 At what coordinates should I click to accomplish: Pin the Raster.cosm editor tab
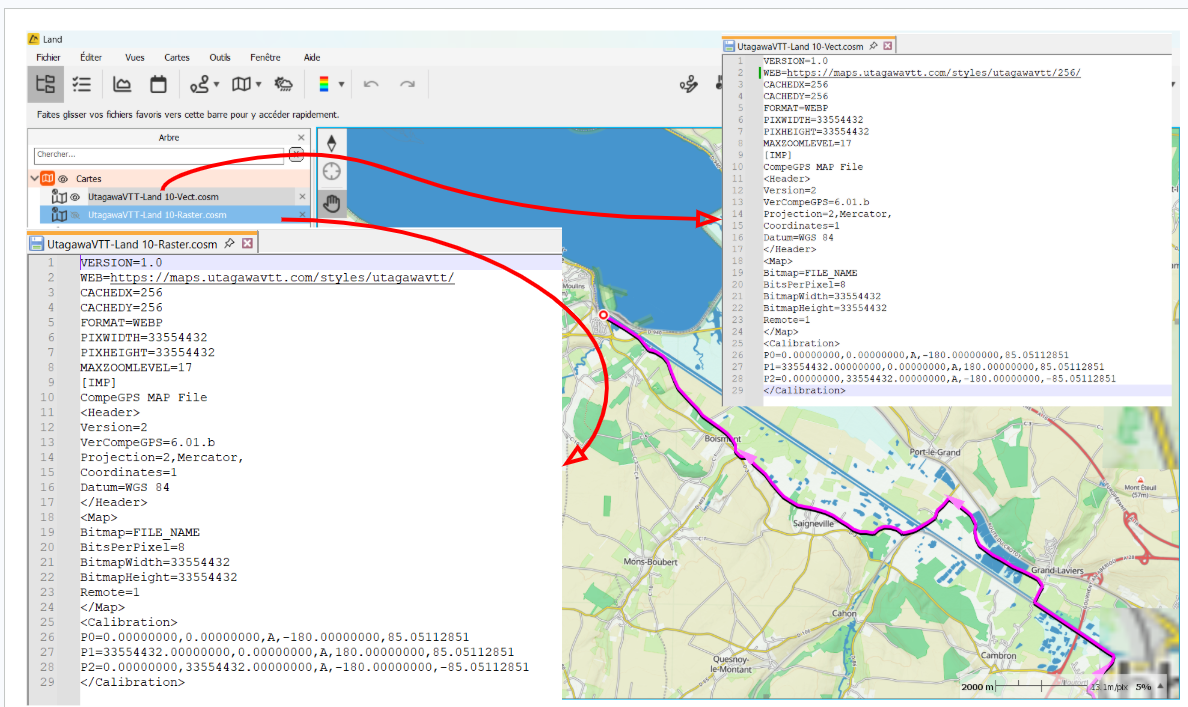click(230, 243)
